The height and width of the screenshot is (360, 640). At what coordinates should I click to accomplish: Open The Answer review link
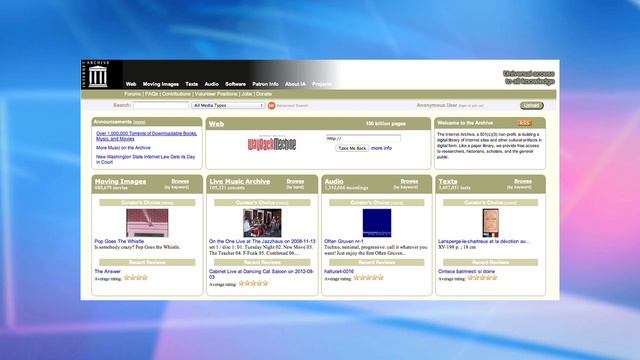pos(107,271)
